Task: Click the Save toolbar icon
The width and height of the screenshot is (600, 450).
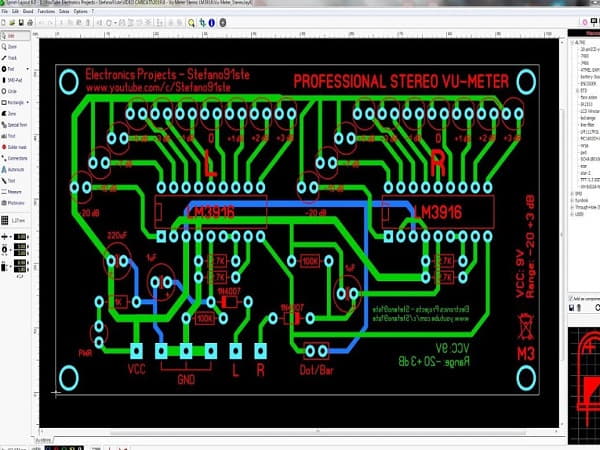Action: point(21,23)
